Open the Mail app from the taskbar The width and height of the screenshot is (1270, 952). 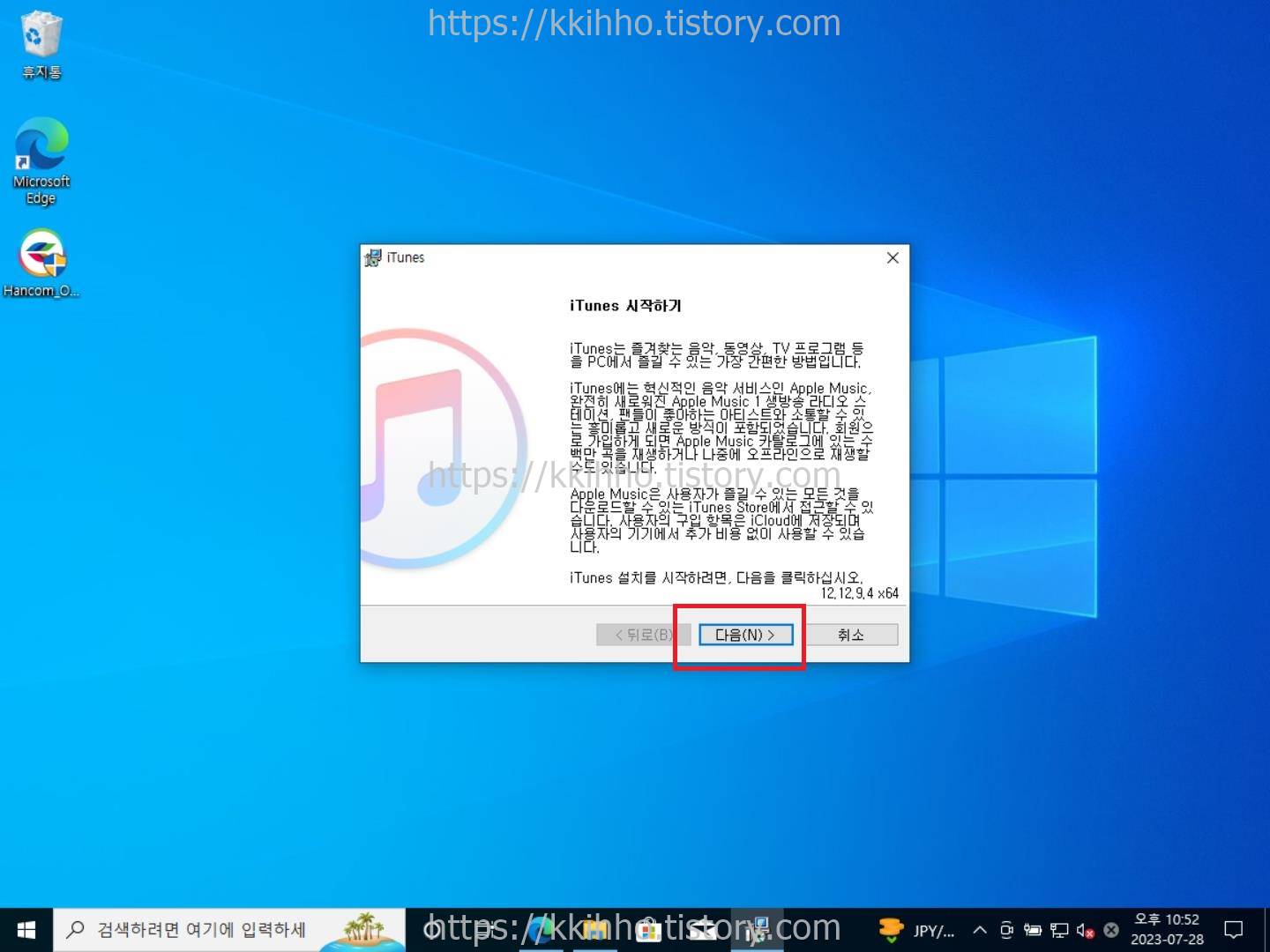(702, 930)
